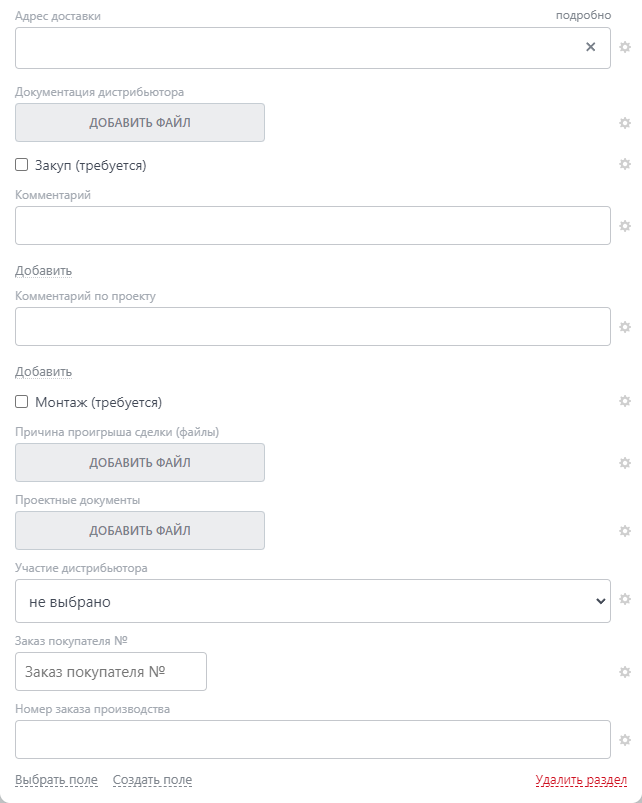Click Создать поле link
642x803 pixels.
(x=152, y=780)
